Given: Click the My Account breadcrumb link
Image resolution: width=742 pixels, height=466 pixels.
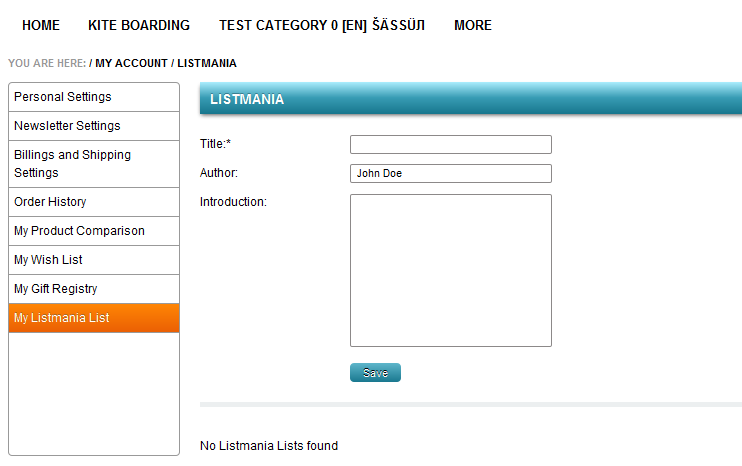Looking at the screenshot, I should click(131, 63).
